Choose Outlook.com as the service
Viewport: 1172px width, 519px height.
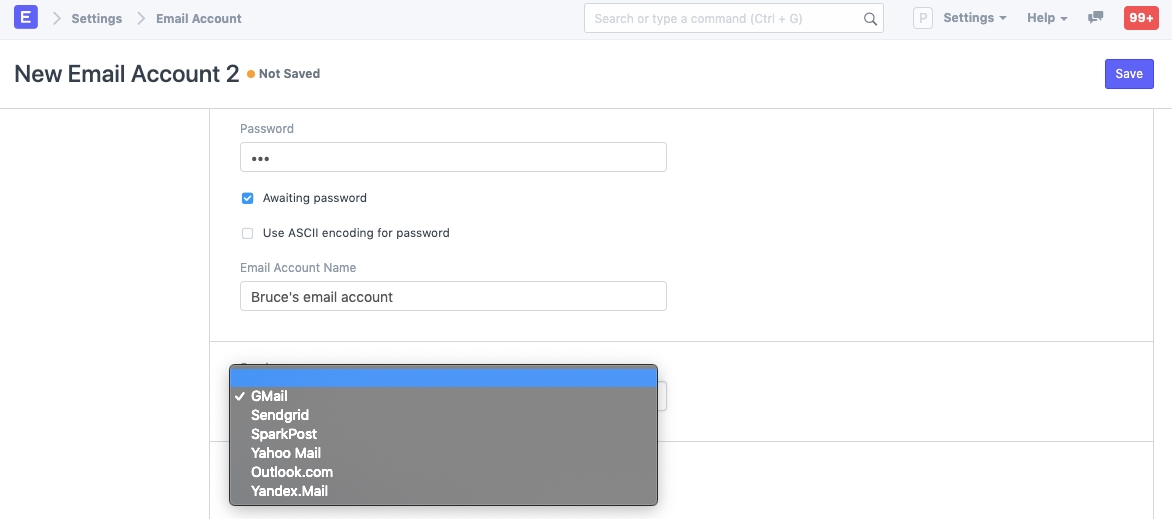click(x=292, y=472)
